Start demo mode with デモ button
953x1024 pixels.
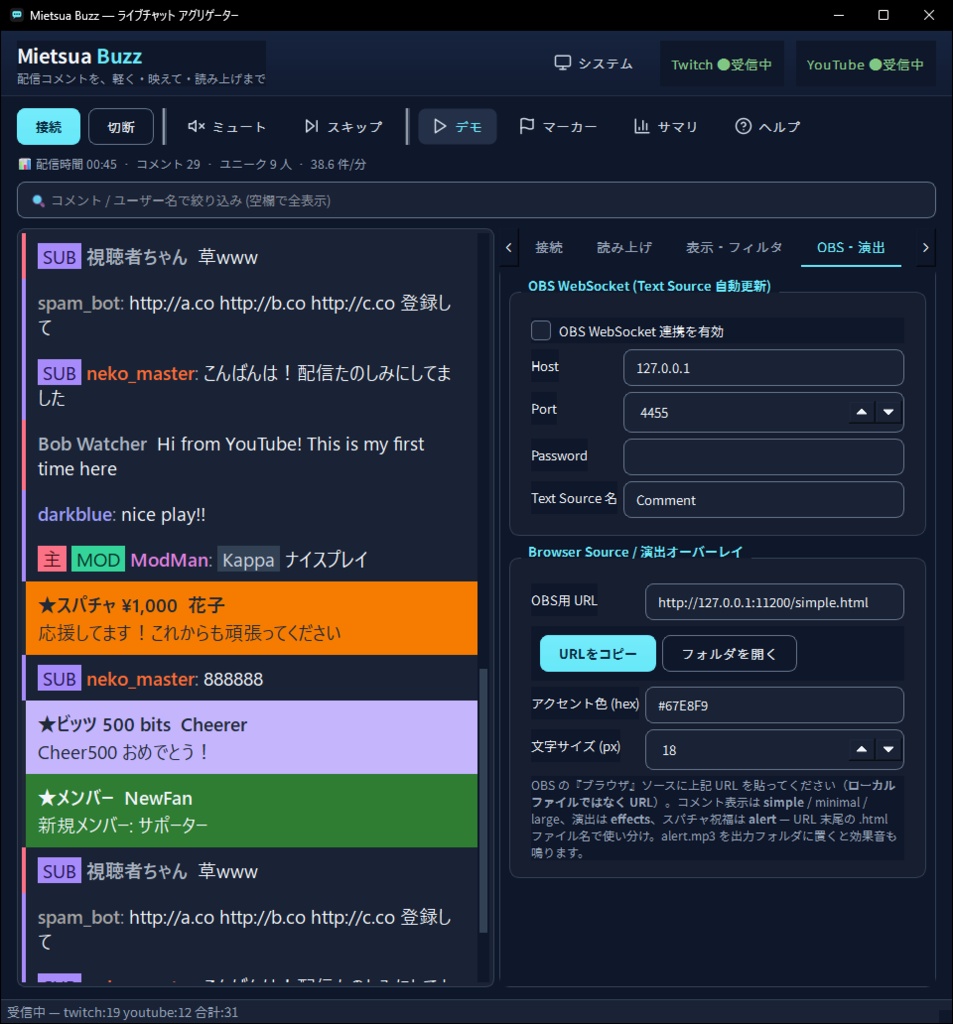tap(457, 126)
